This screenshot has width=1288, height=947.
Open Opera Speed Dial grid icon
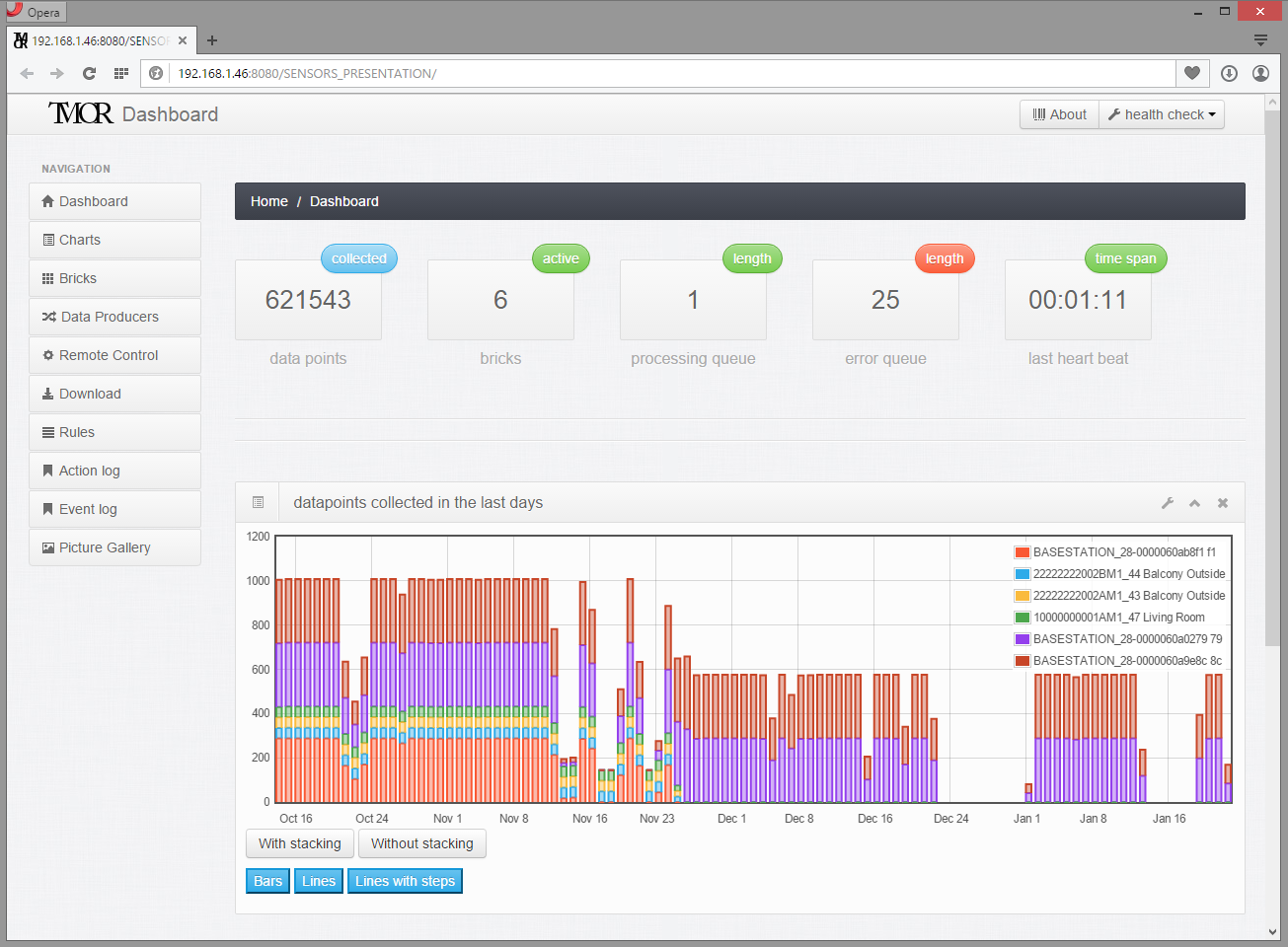coord(121,73)
